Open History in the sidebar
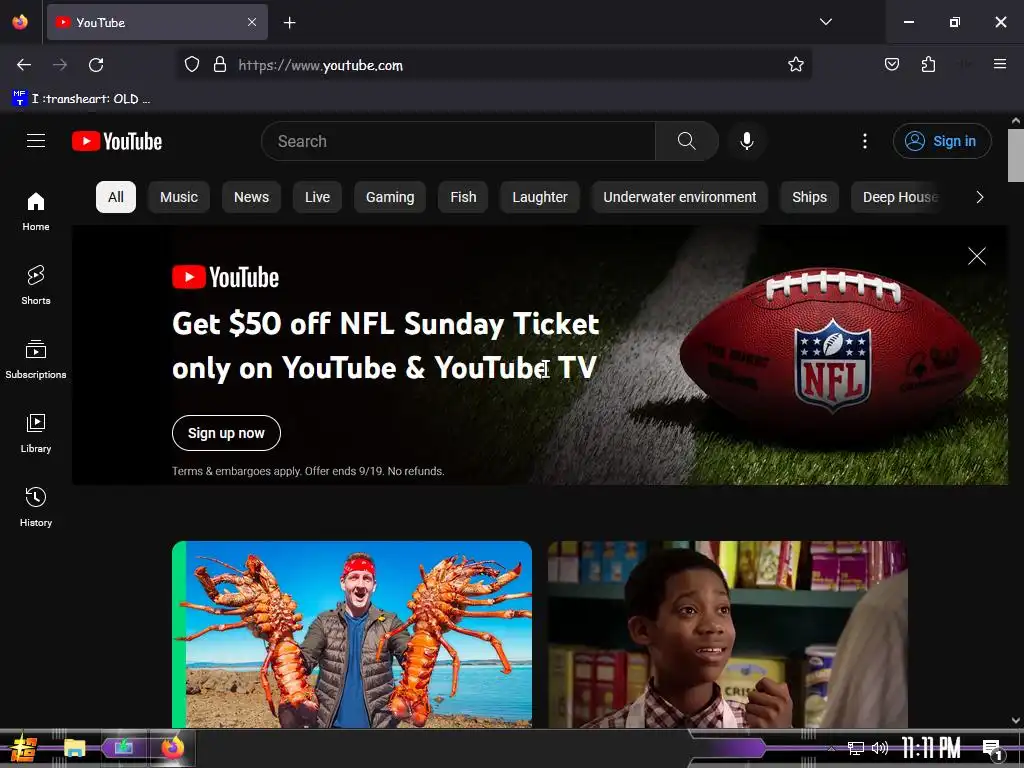Image resolution: width=1024 pixels, height=768 pixels. pyautogui.click(x=36, y=507)
